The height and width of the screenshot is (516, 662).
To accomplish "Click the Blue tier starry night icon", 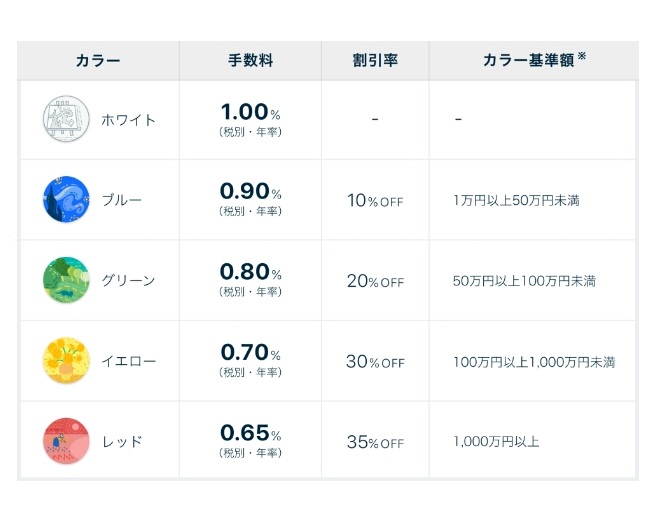I will (x=66, y=199).
